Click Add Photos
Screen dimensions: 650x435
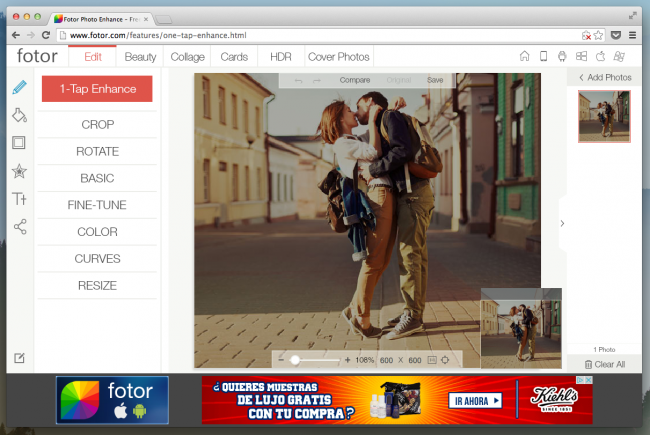coord(605,78)
